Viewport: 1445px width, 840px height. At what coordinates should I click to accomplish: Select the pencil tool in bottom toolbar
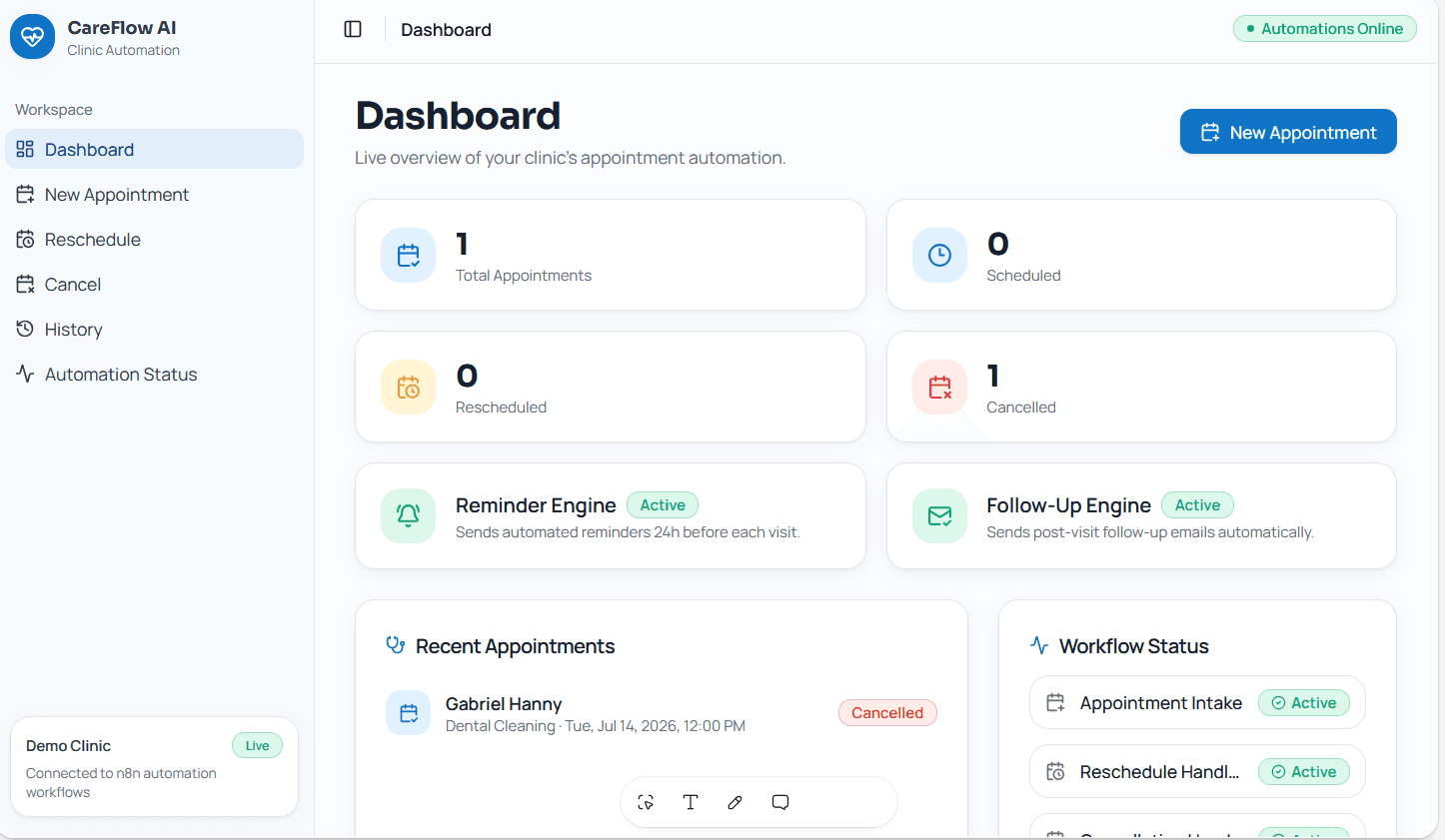pyautogui.click(x=735, y=802)
